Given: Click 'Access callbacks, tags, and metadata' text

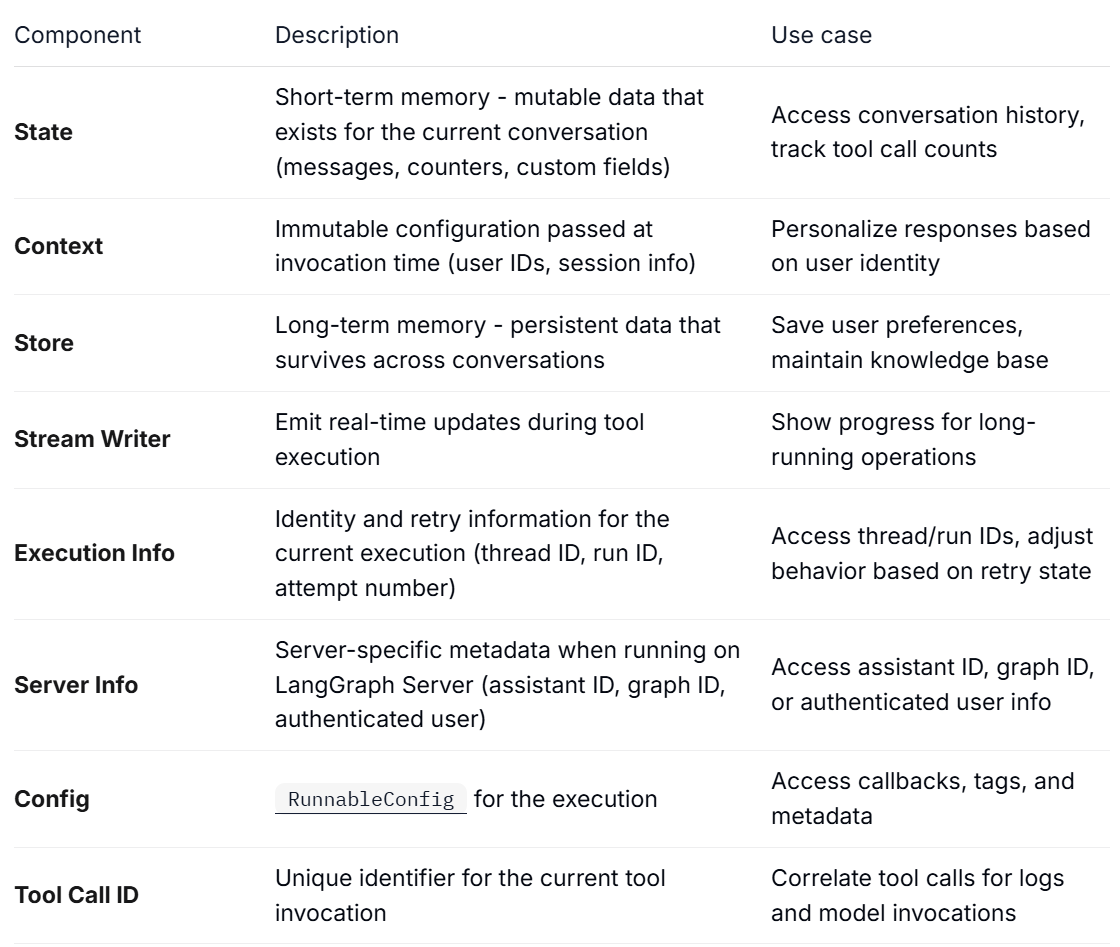Looking at the screenshot, I should point(923,798).
